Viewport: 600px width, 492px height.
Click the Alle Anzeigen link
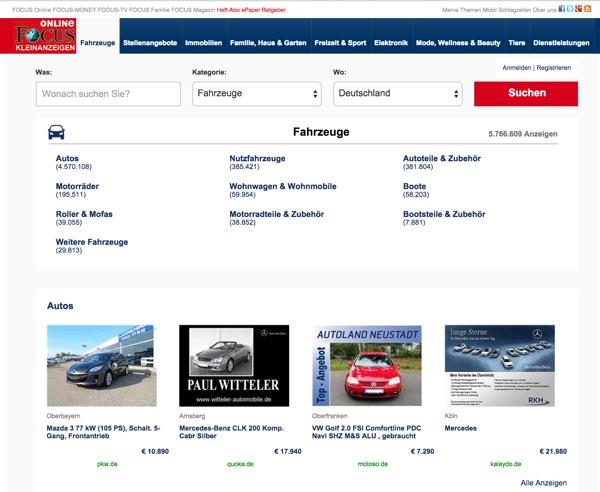click(543, 483)
